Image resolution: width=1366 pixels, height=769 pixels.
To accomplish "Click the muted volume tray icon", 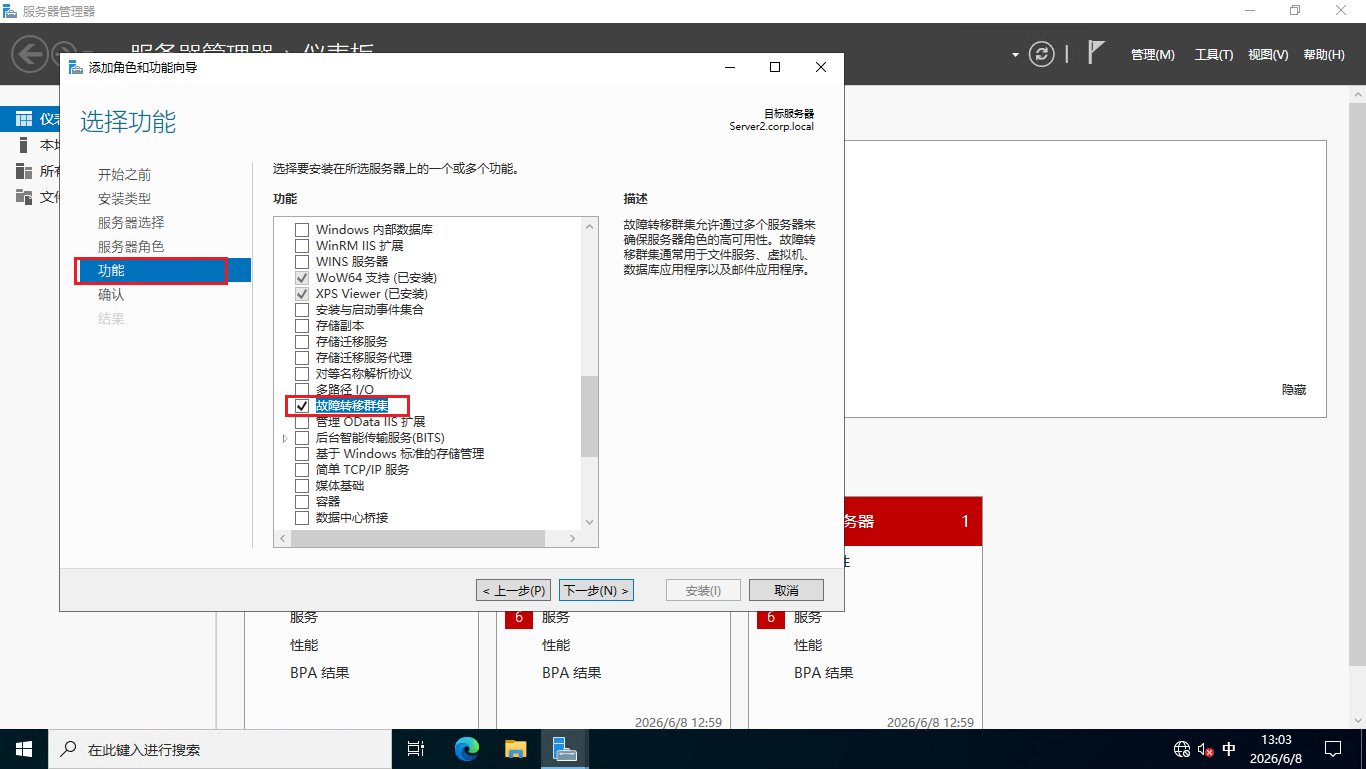I will tap(1205, 749).
